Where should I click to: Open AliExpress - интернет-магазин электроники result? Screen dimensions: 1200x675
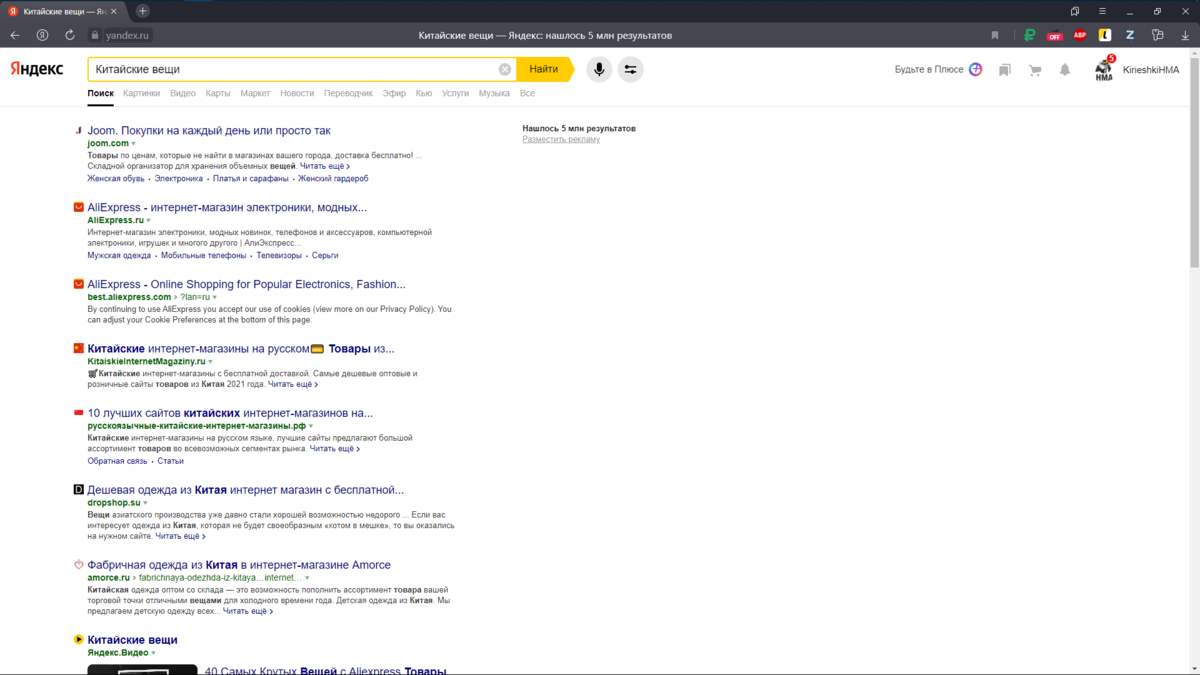coord(227,207)
